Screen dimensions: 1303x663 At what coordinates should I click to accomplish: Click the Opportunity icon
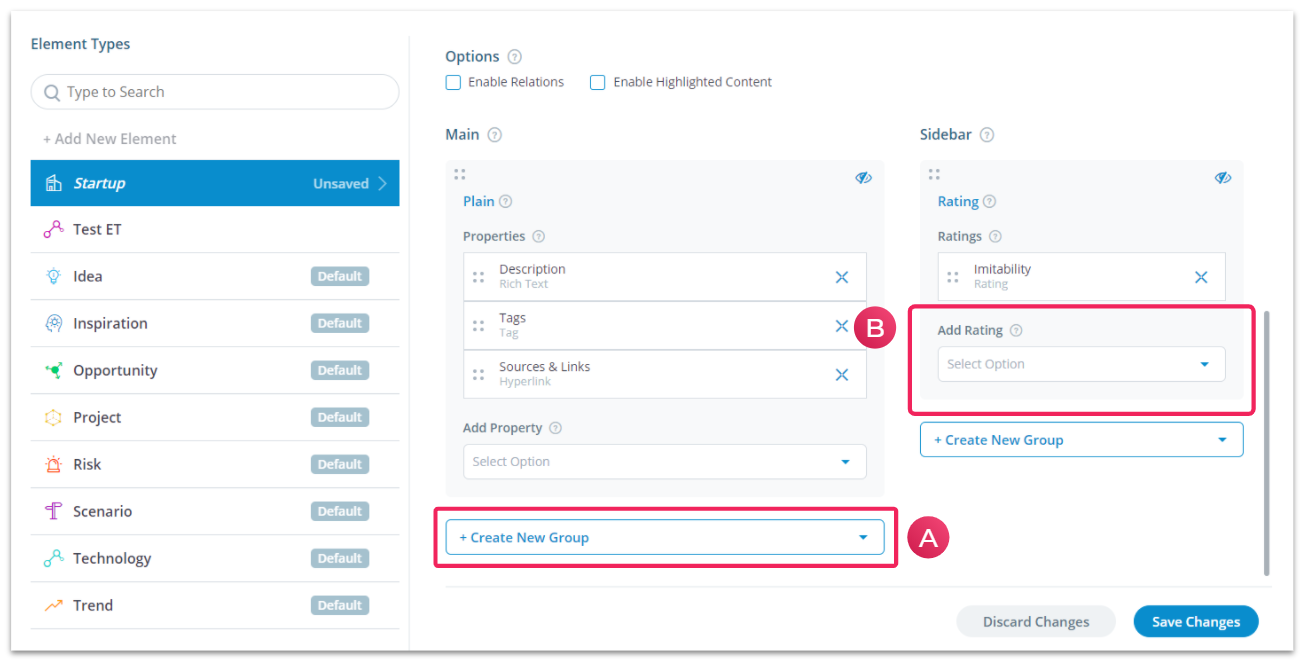pyautogui.click(x=54, y=370)
